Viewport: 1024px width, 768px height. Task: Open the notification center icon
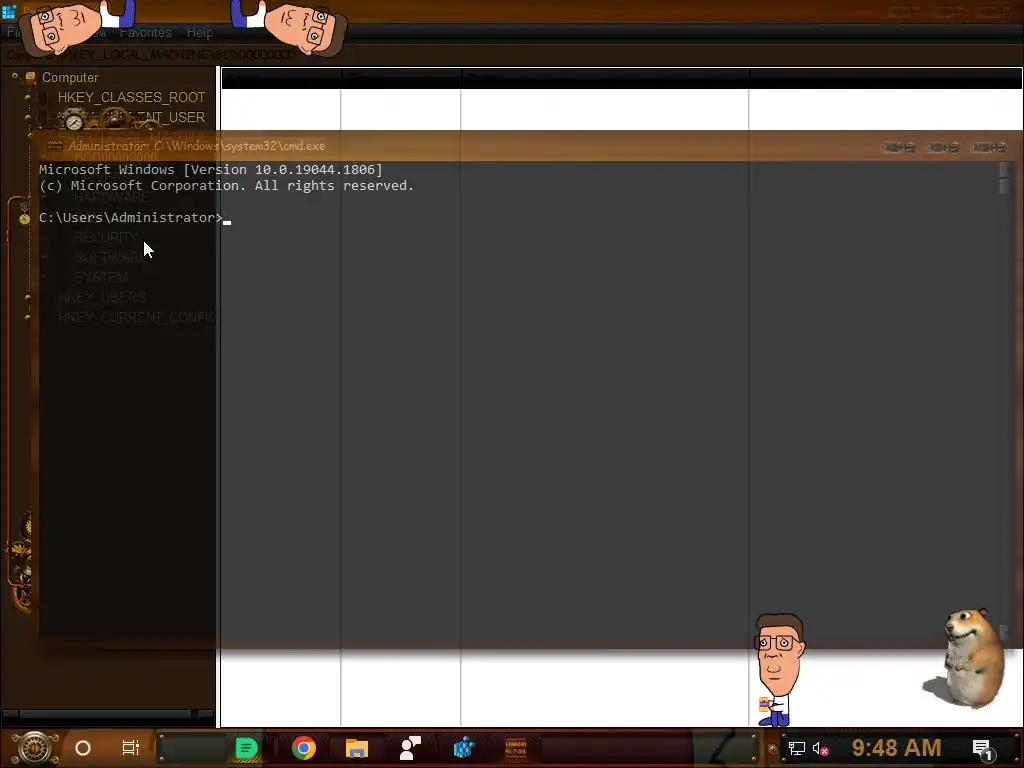pyautogui.click(x=983, y=749)
